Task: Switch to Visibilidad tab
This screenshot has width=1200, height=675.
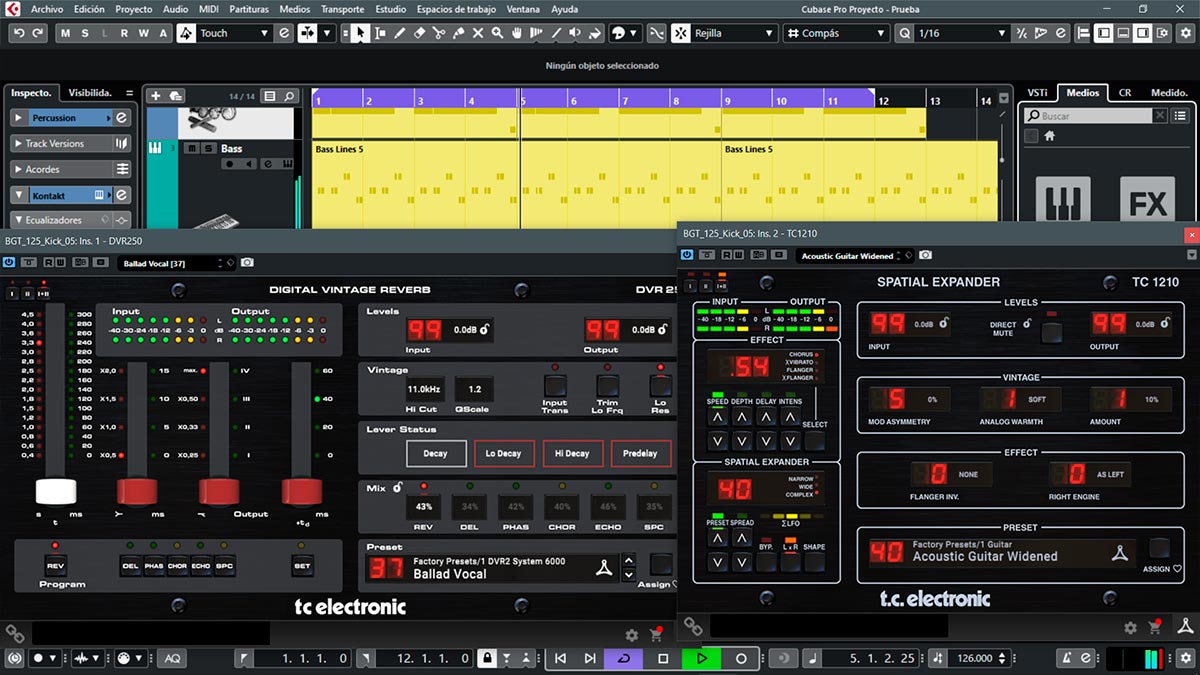Action: (90, 93)
